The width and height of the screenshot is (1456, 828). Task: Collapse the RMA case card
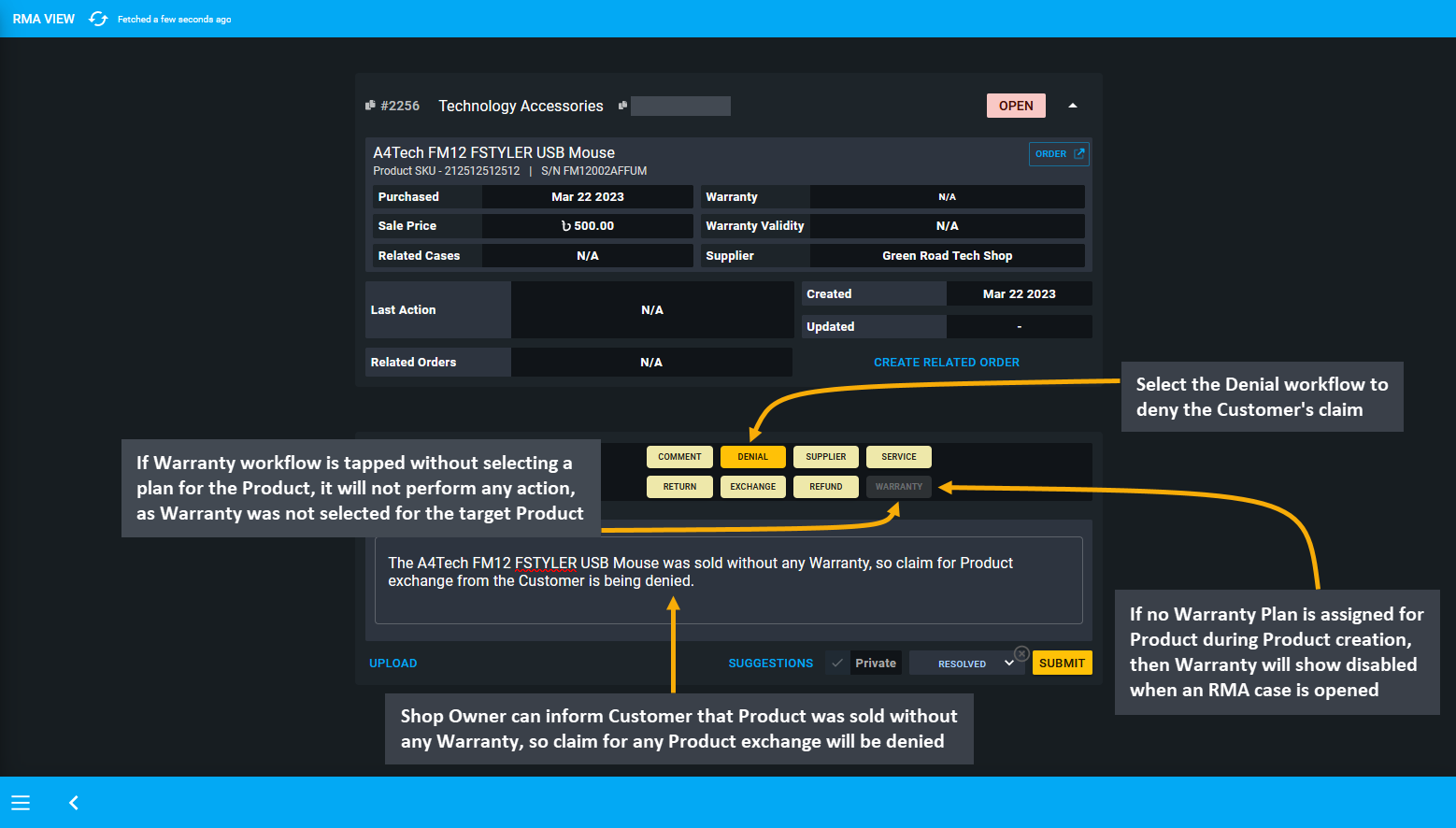[1073, 106]
